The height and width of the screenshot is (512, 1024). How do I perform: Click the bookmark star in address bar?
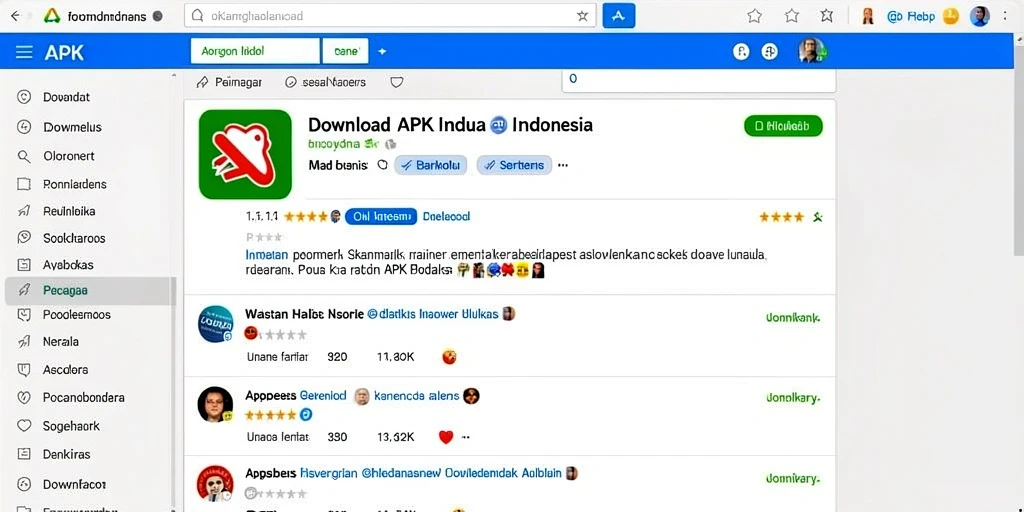[x=583, y=16]
